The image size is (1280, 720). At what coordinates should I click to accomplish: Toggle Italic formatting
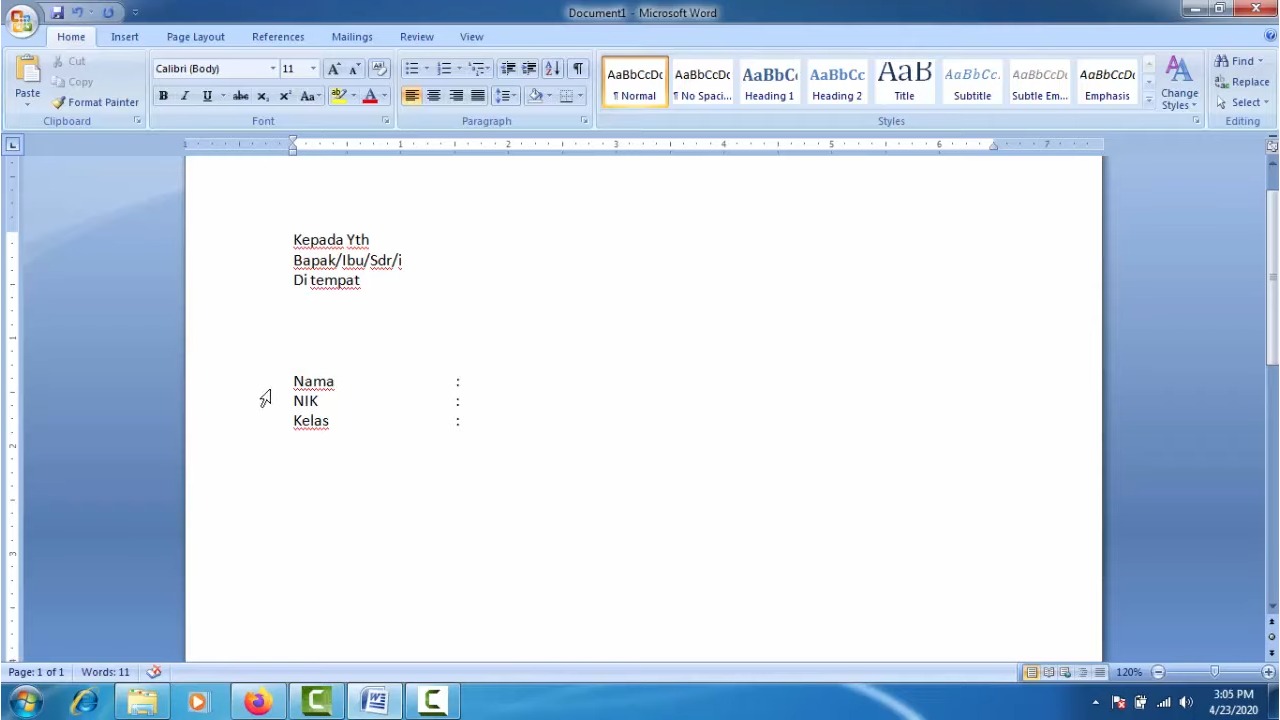pyautogui.click(x=185, y=96)
